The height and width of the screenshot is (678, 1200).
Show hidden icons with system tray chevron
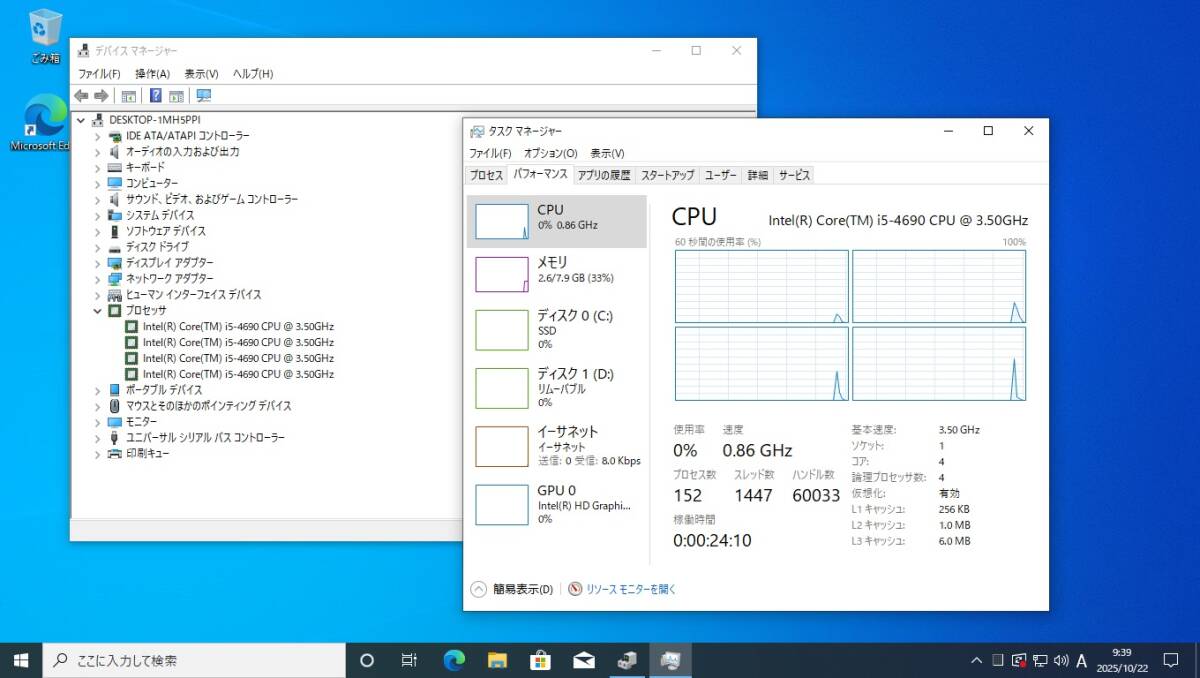coord(977,660)
